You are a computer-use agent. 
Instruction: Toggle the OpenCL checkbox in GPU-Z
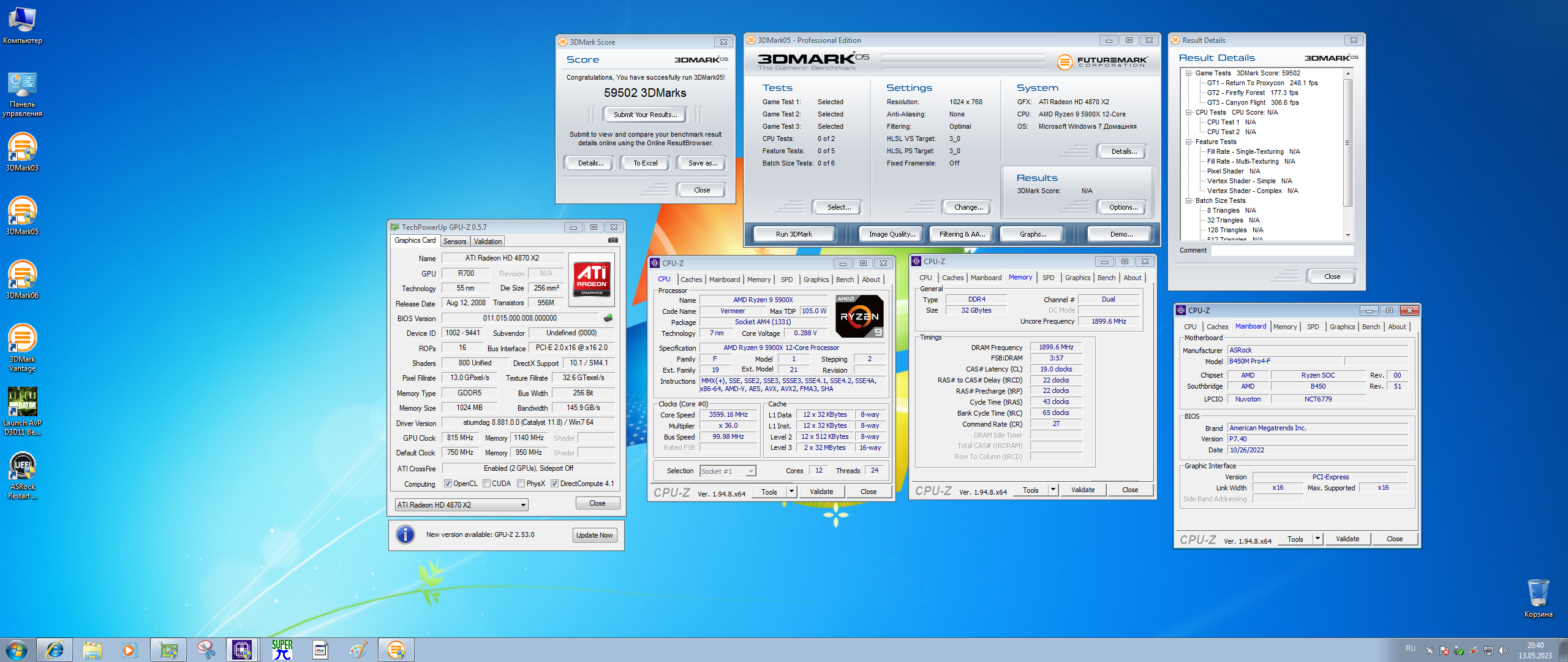(x=448, y=484)
